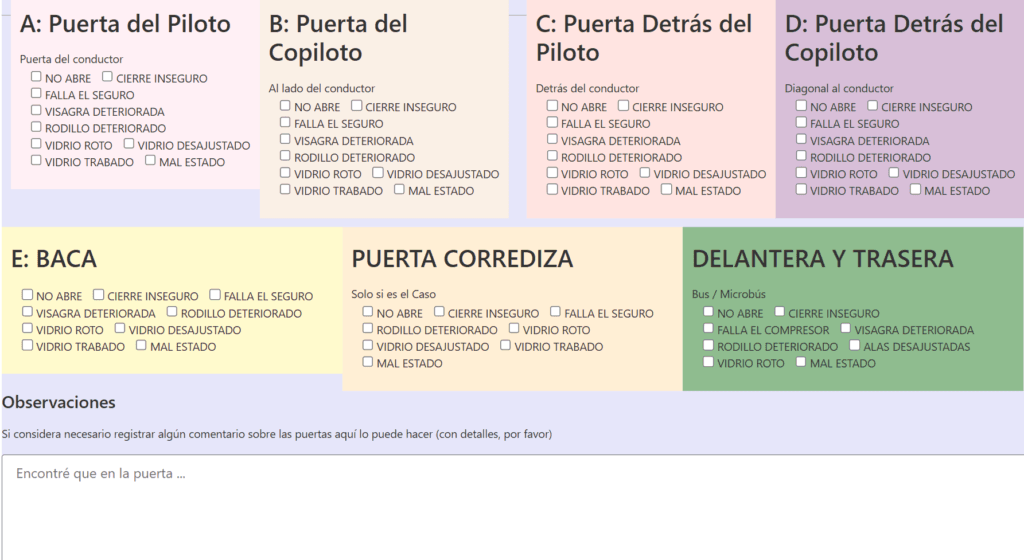Tick CIERRE INSEGURO in Puerta Detrás del Copiloto
The image size is (1024, 560).
pos(872,106)
